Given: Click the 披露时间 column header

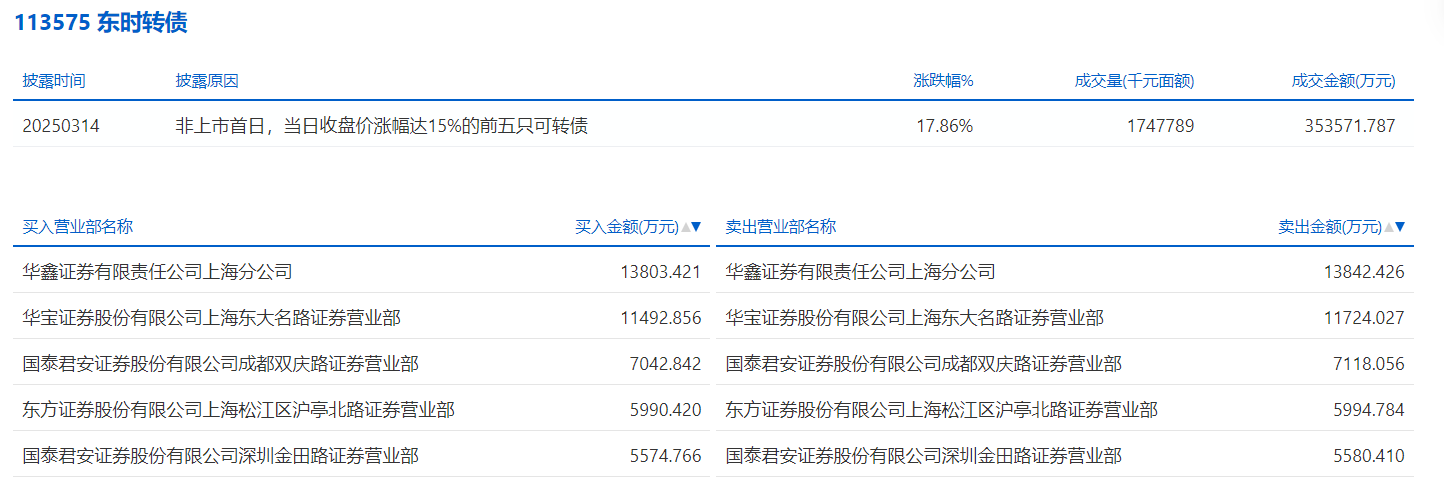Looking at the screenshot, I should click(x=54, y=81).
